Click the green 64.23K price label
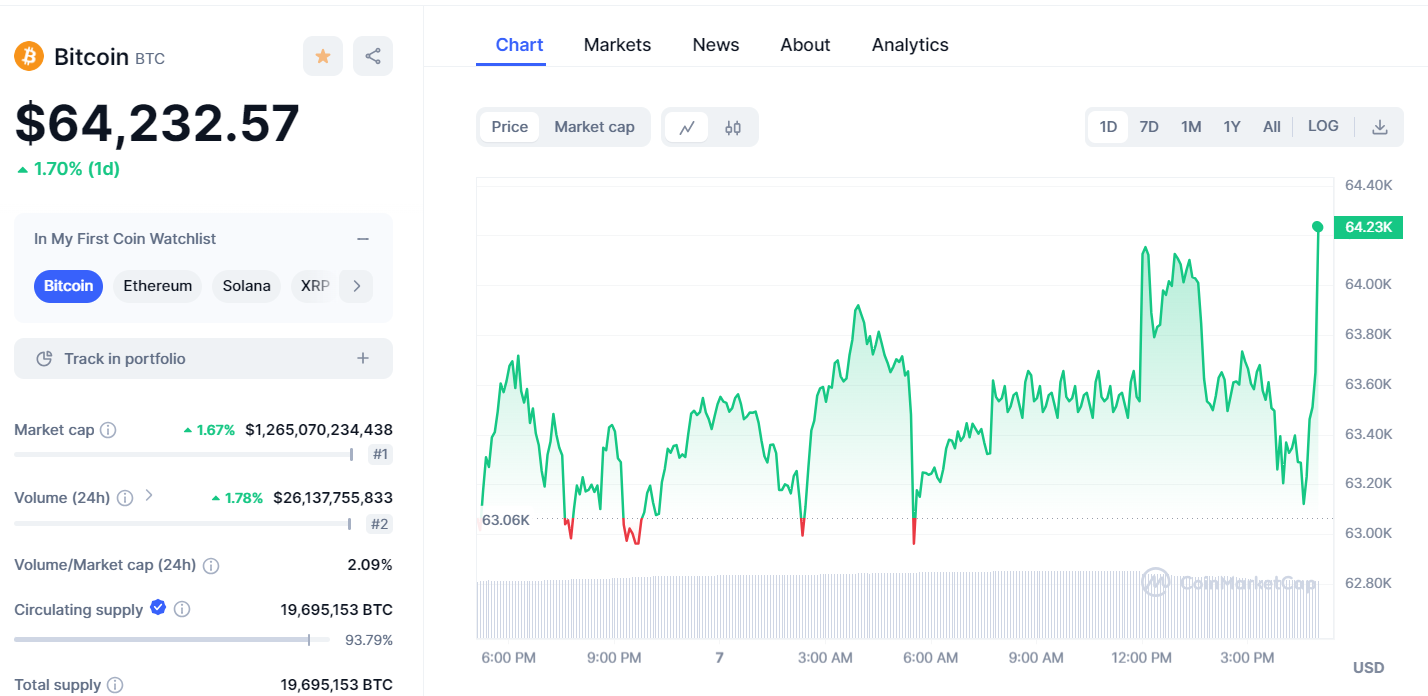The image size is (1428, 696). pos(1369,228)
